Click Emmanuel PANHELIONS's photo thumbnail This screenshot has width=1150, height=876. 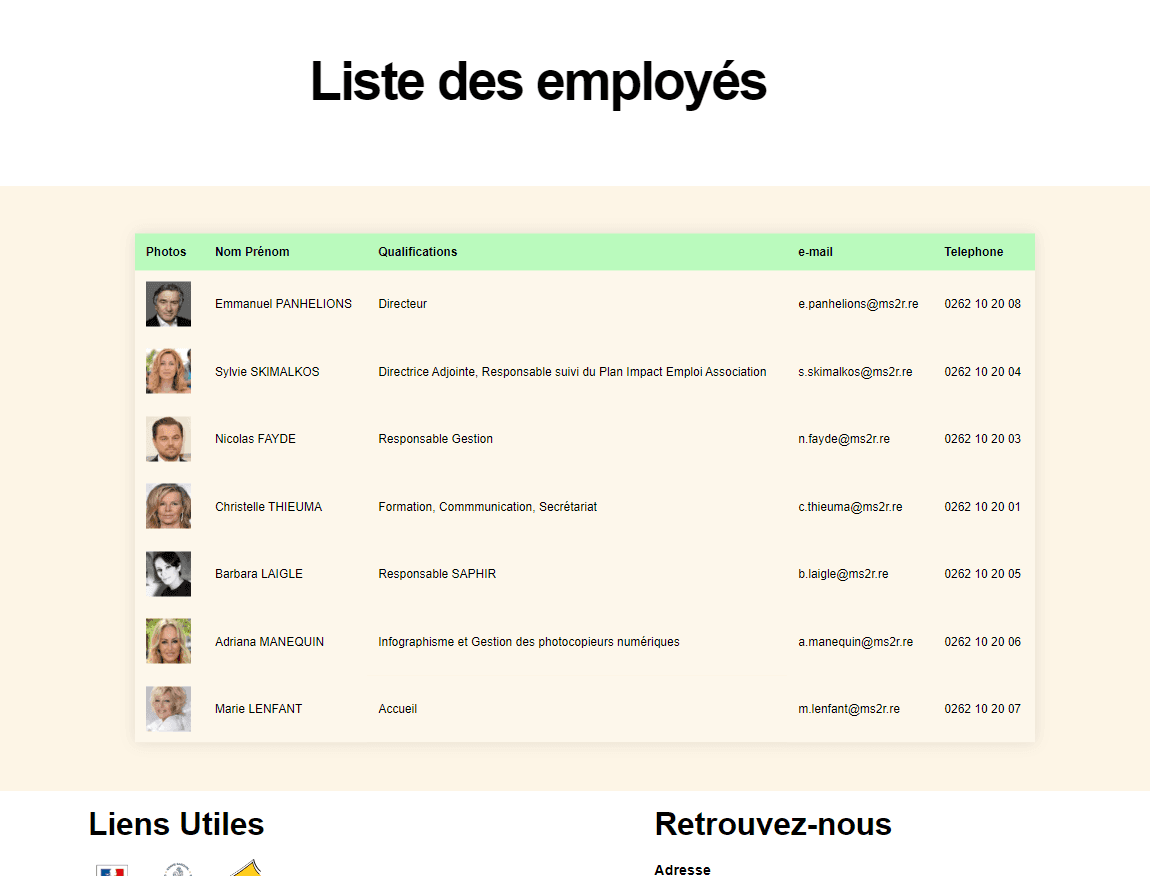(x=168, y=304)
